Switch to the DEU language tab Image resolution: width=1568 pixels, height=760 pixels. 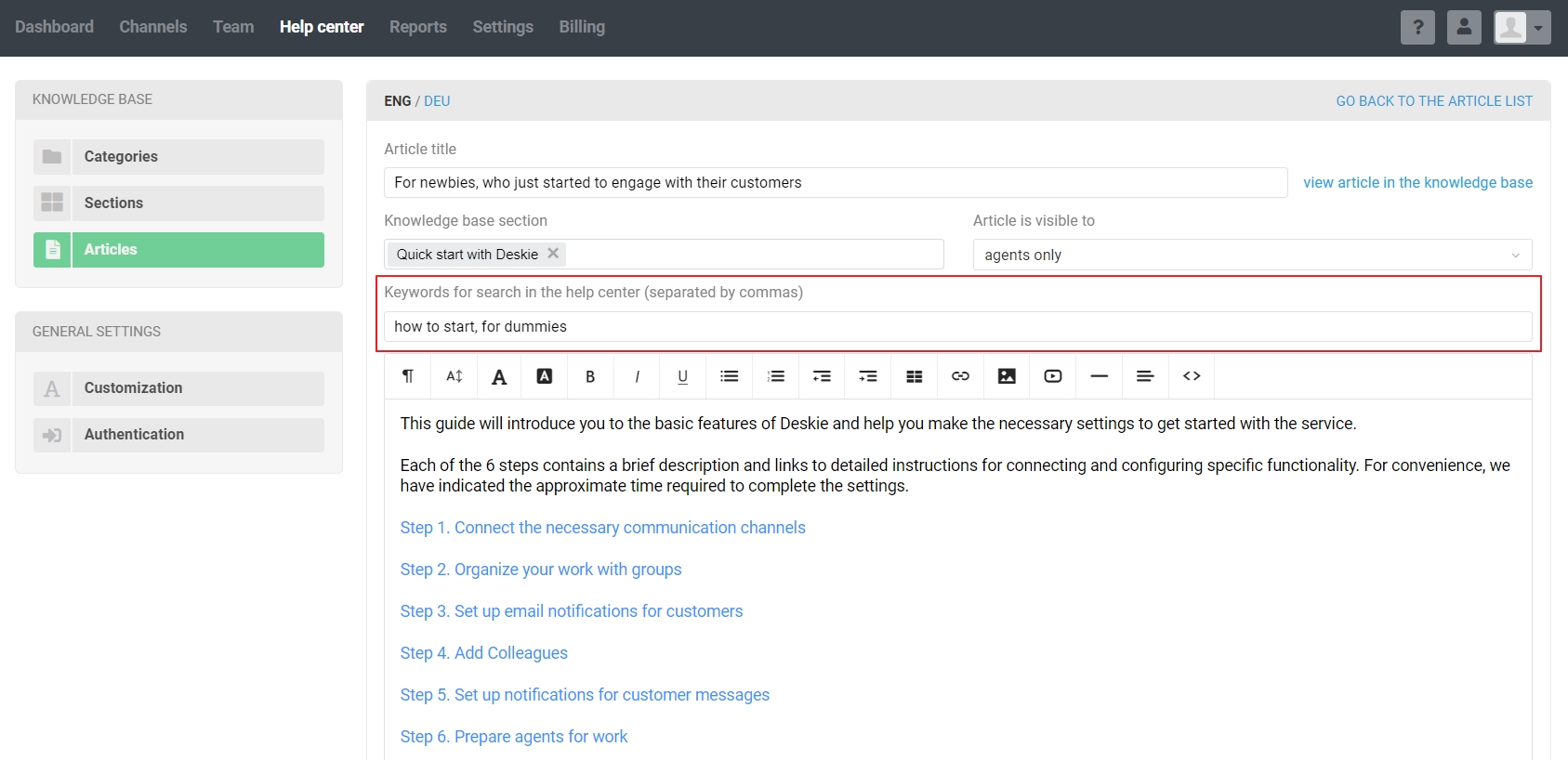click(x=437, y=101)
